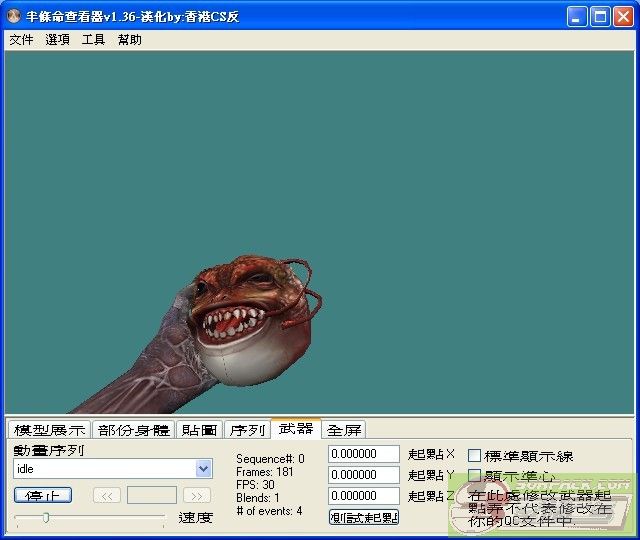Click the previous frame << button

click(x=107, y=495)
